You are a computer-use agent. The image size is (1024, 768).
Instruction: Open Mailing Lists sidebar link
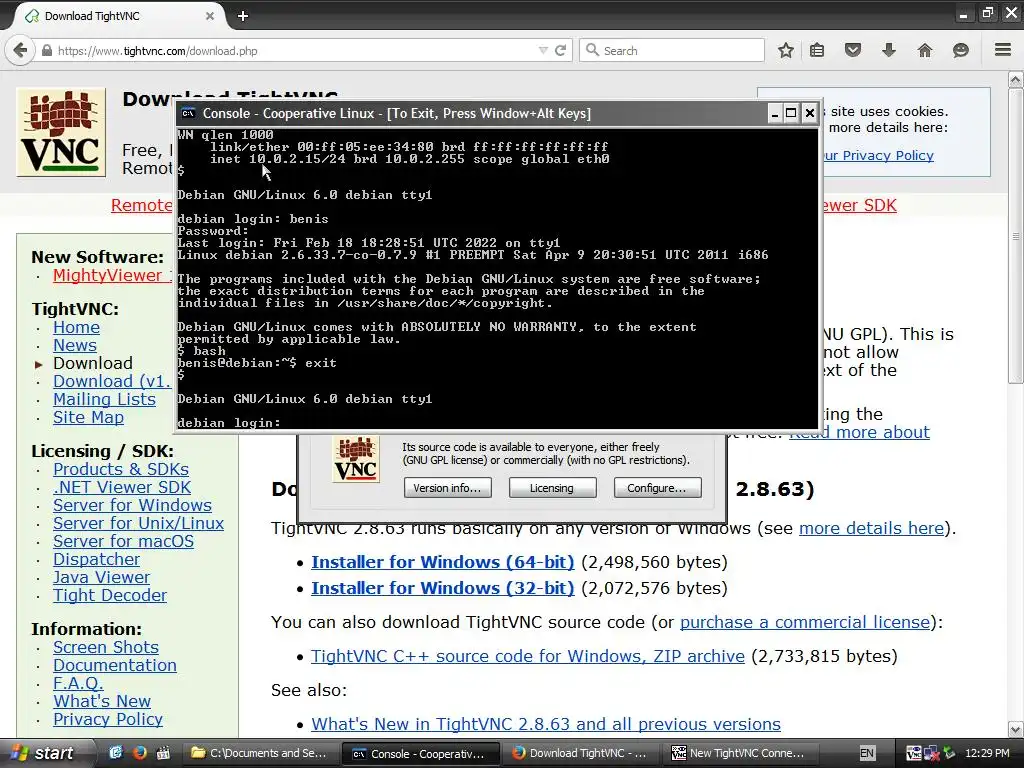point(104,399)
